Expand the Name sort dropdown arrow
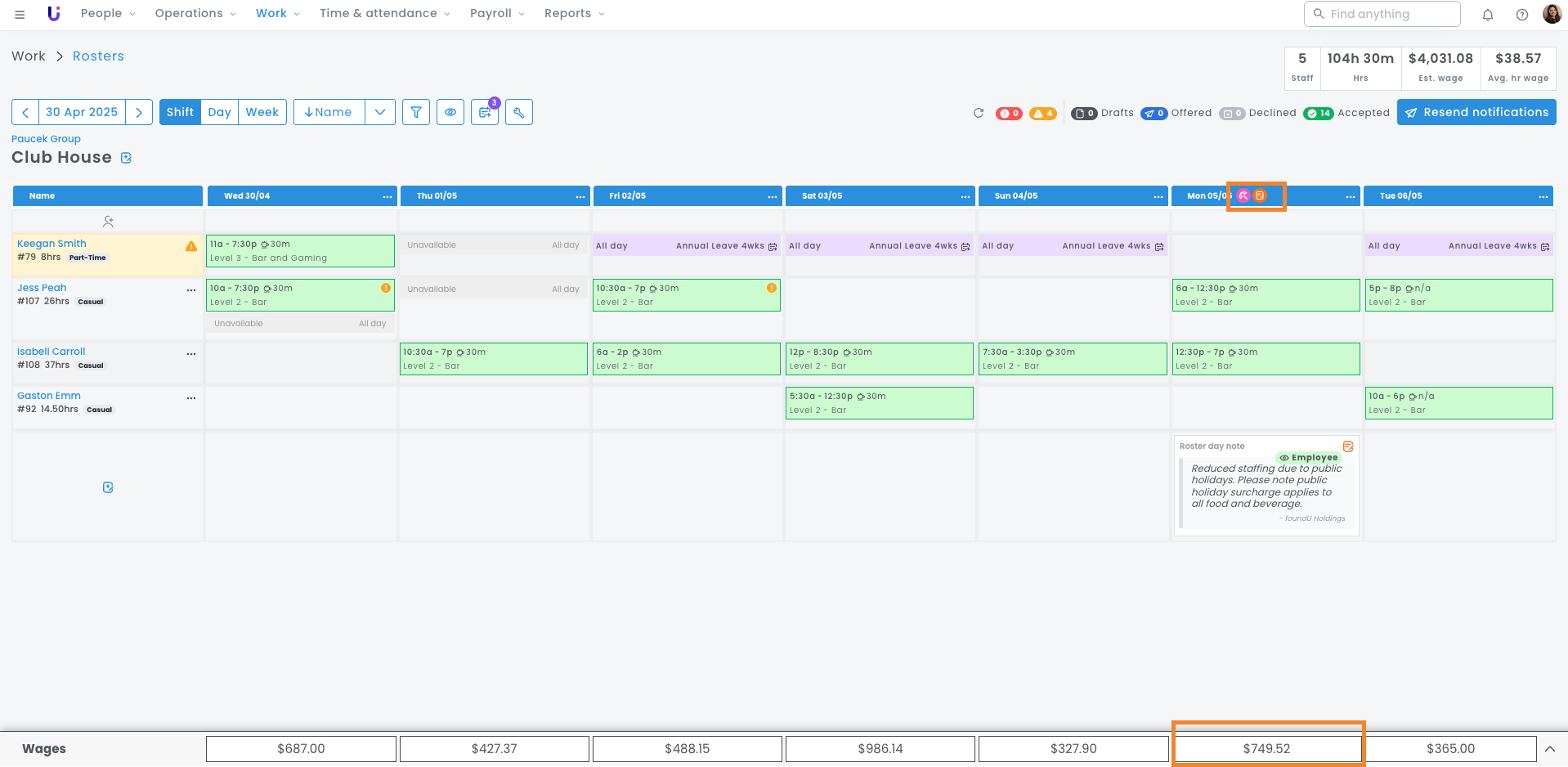 (x=380, y=112)
